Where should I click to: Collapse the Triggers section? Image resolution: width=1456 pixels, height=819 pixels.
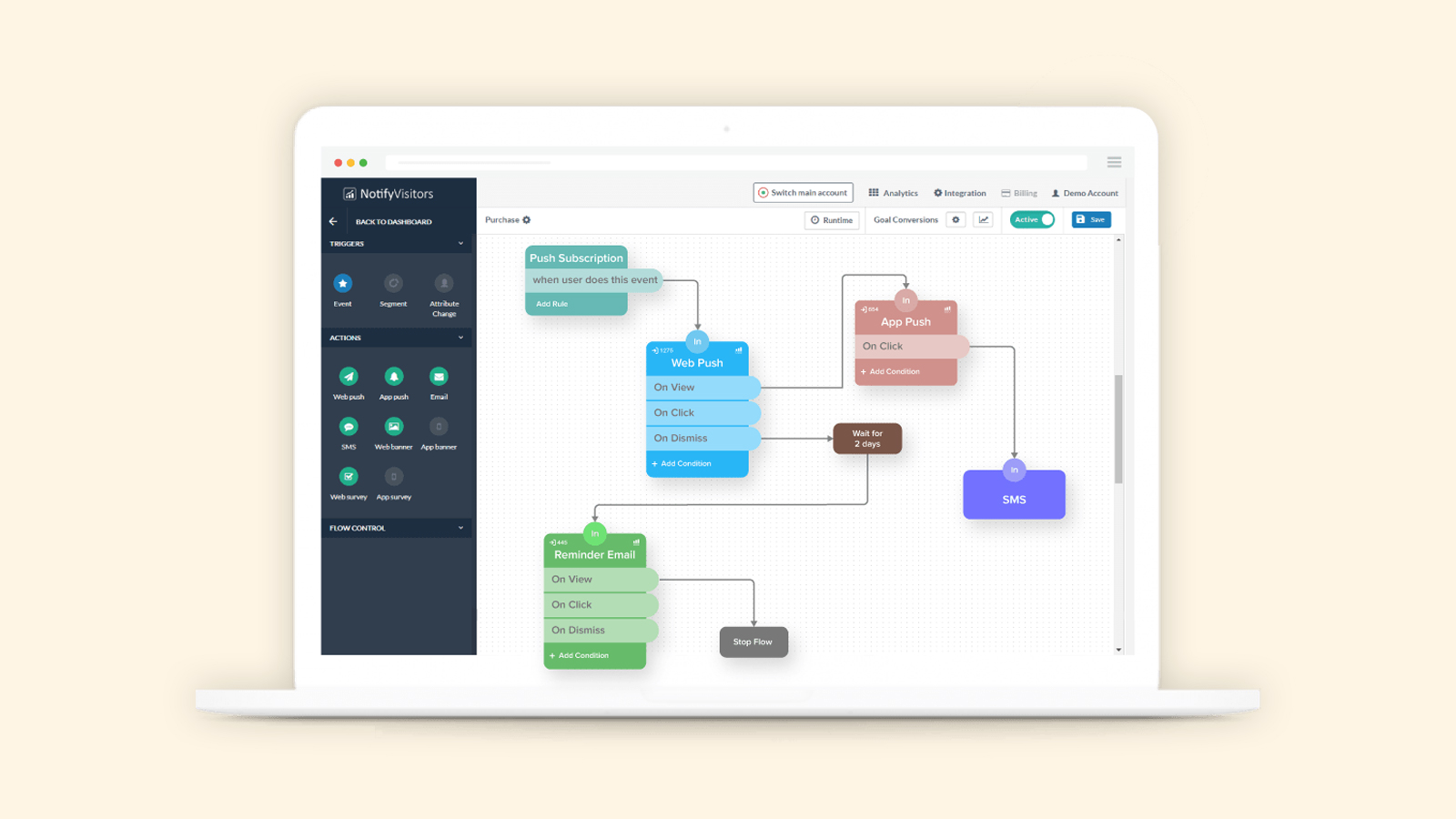(x=460, y=243)
